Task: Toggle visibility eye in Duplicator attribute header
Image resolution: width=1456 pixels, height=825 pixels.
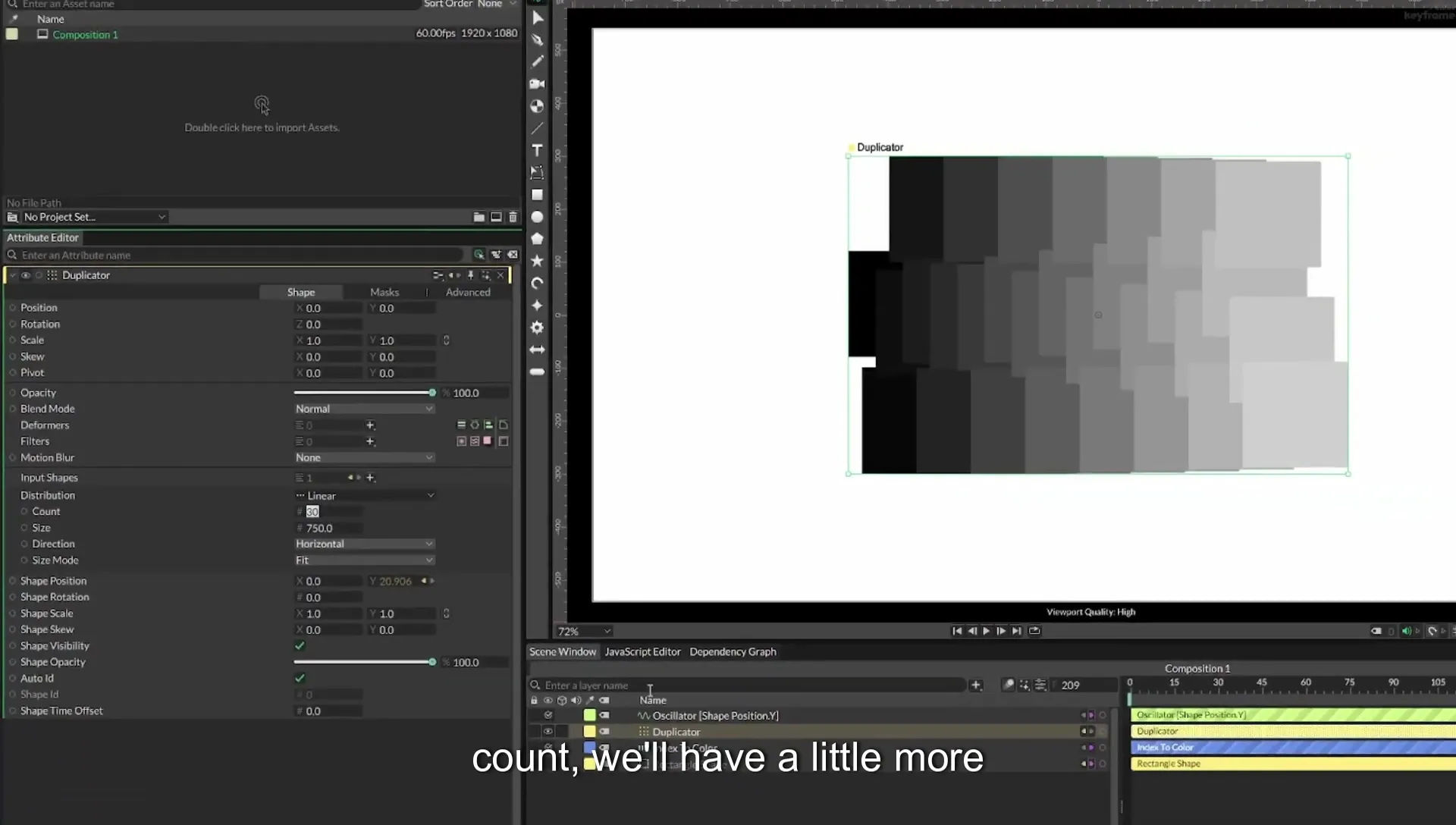Action: click(x=26, y=275)
